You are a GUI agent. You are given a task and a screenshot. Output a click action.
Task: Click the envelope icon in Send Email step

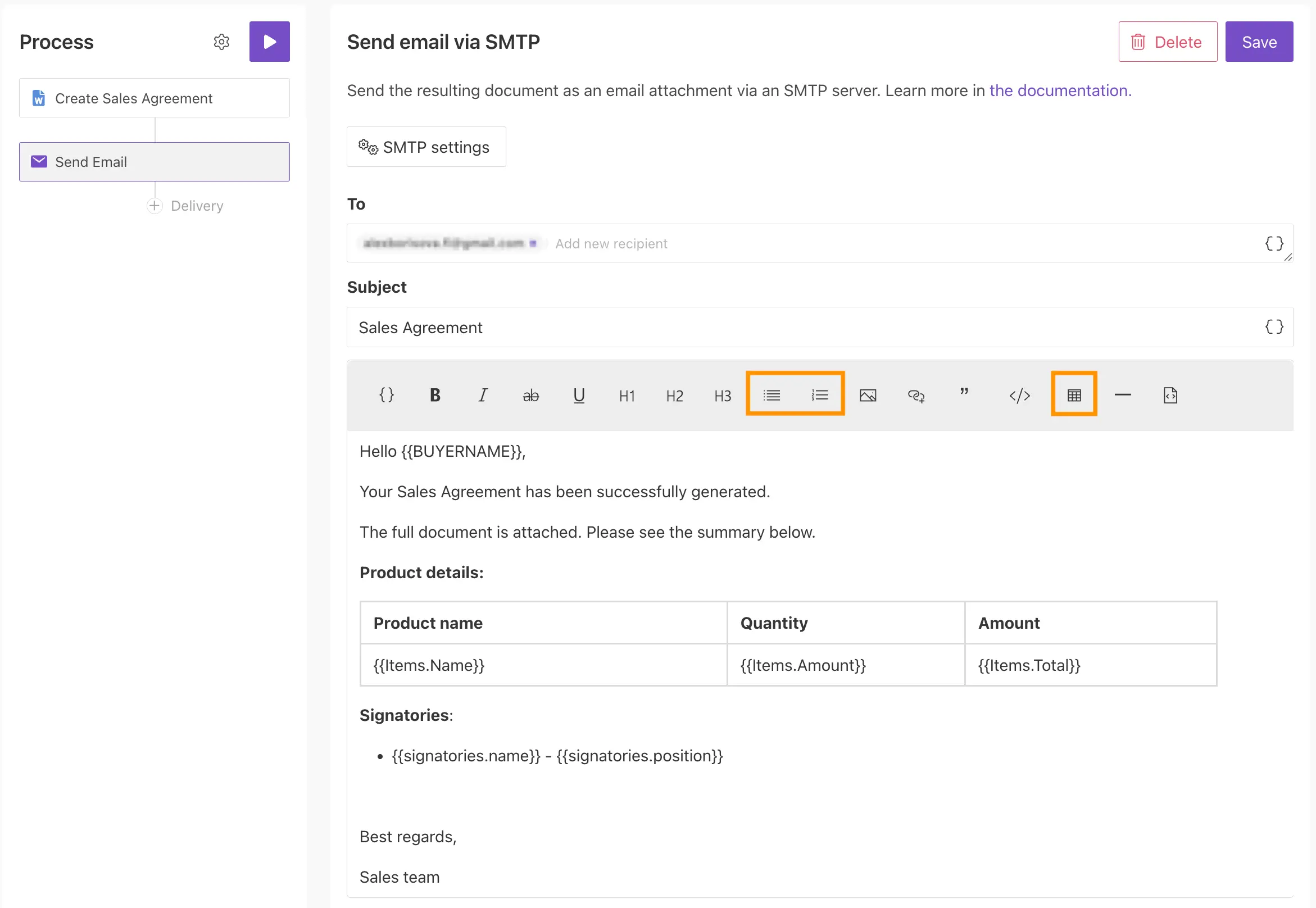click(39, 162)
